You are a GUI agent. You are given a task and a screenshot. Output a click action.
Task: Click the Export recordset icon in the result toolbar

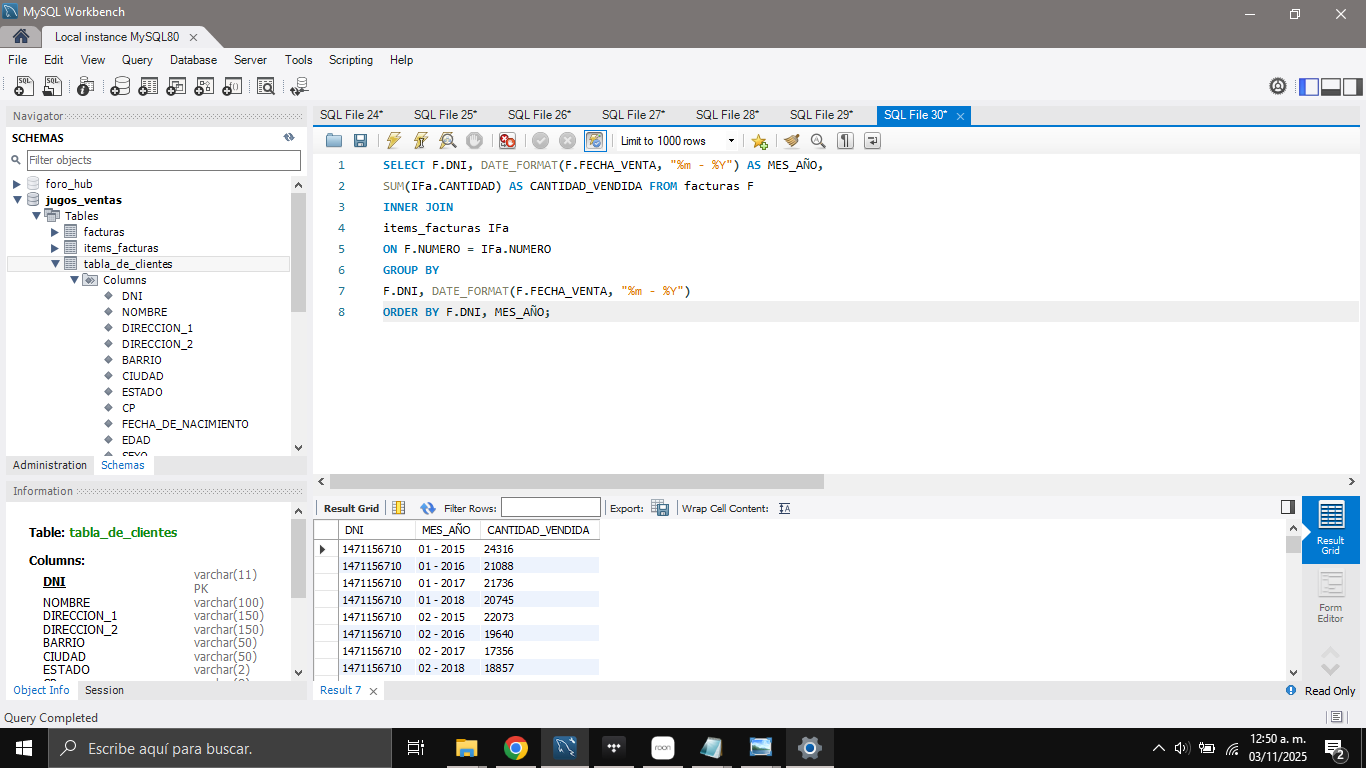[x=660, y=508]
